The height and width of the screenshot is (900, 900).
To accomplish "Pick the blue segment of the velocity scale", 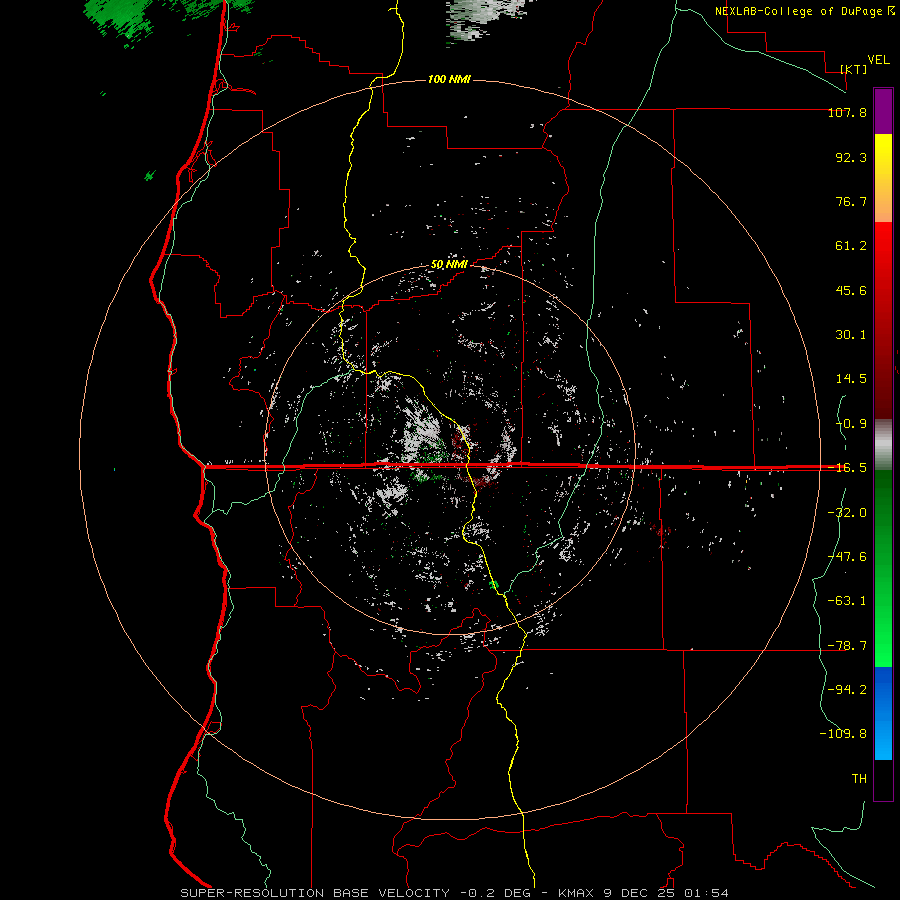I will (883, 713).
